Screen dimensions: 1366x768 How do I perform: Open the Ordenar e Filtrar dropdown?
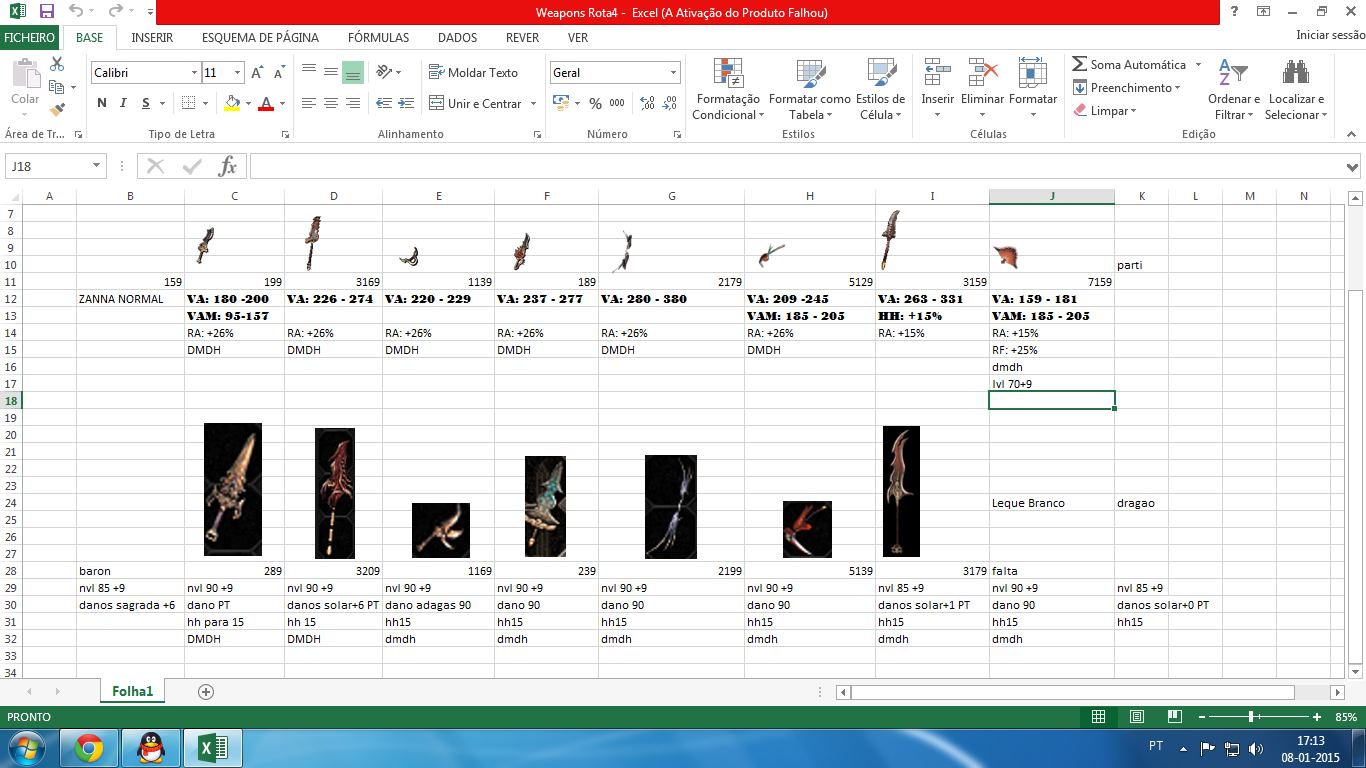click(x=1234, y=88)
